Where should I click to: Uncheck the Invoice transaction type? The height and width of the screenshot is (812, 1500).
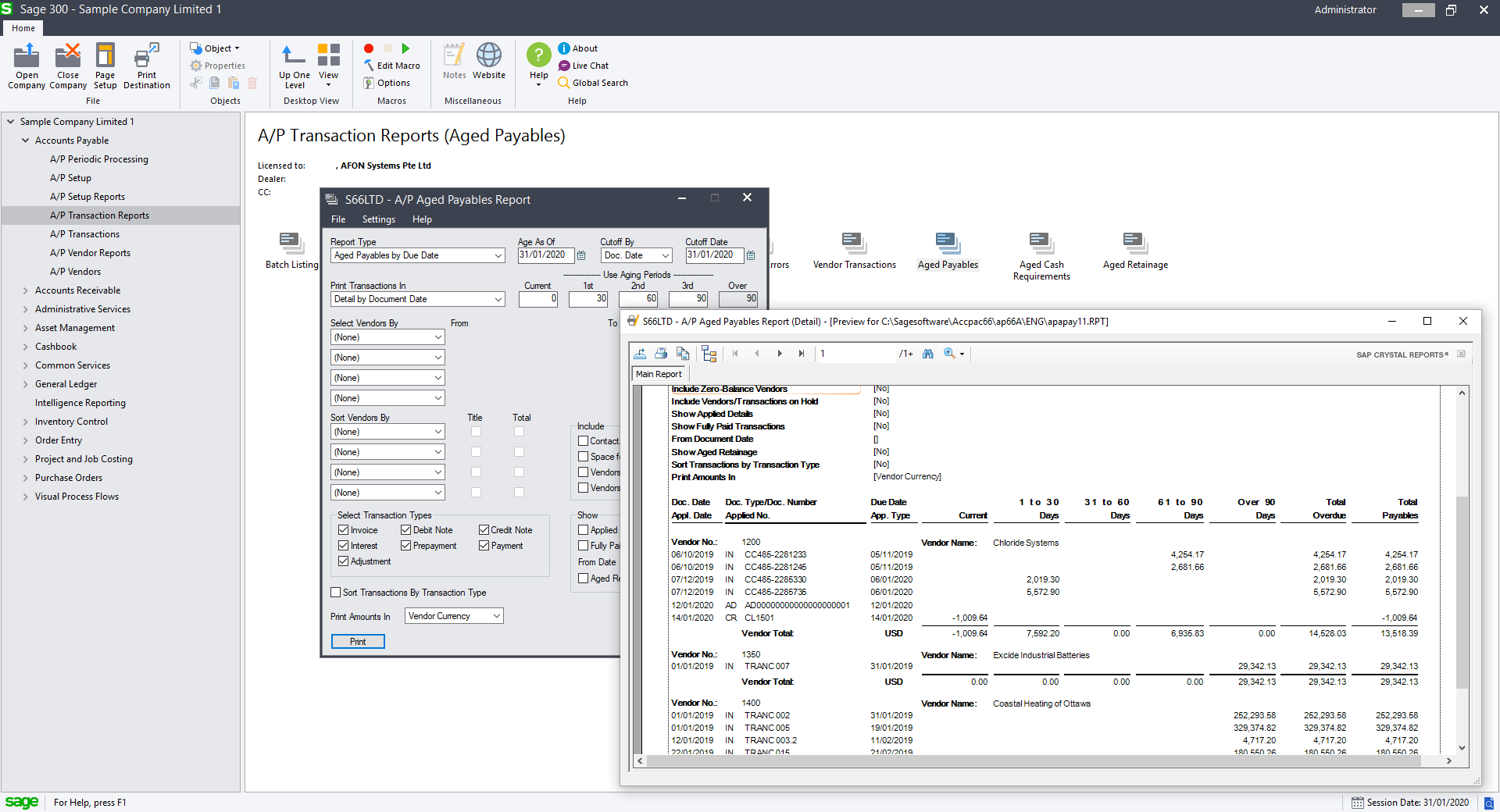coord(344,530)
